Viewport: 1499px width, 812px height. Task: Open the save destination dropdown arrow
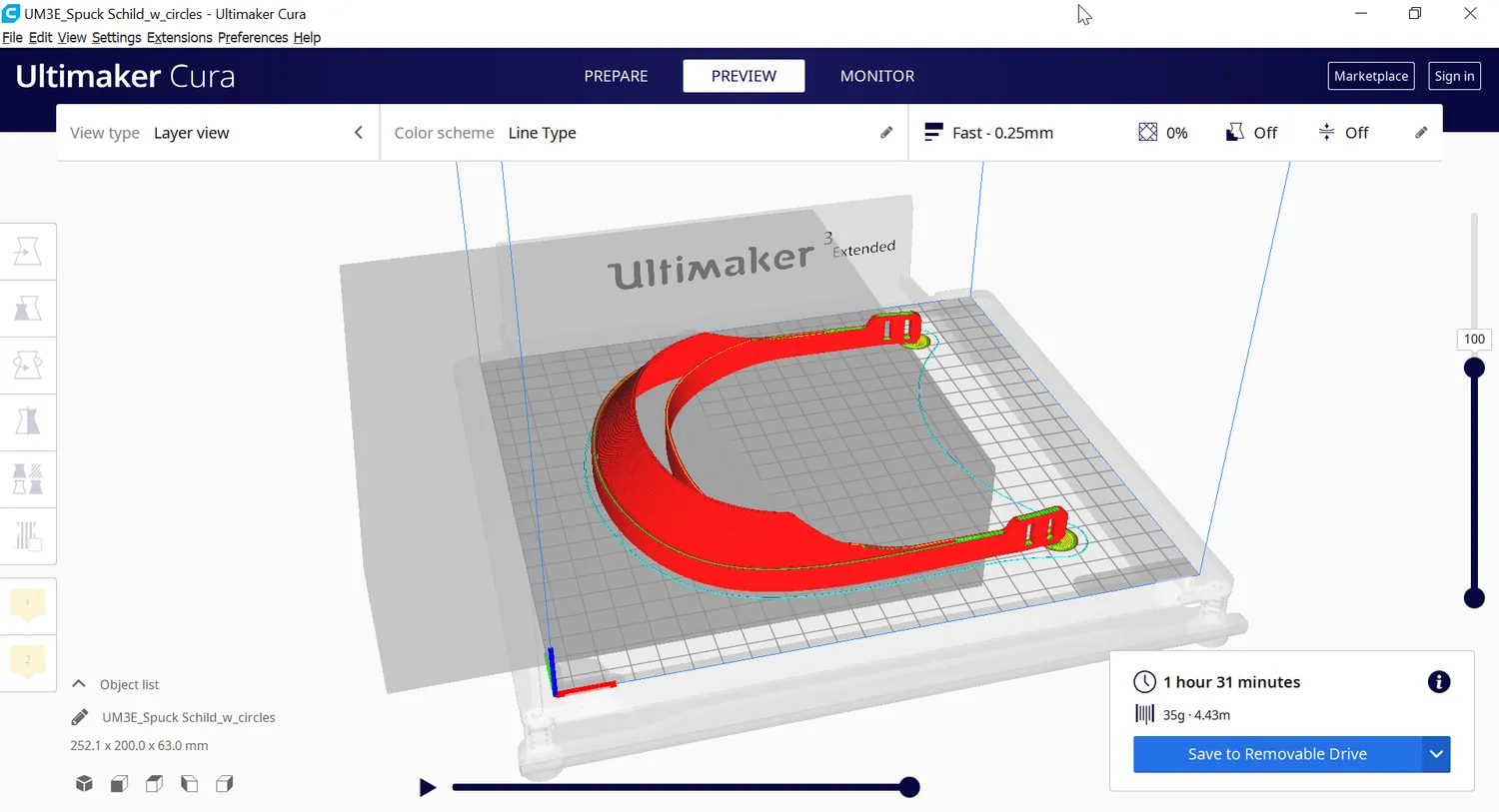[x=1436, y=754]
